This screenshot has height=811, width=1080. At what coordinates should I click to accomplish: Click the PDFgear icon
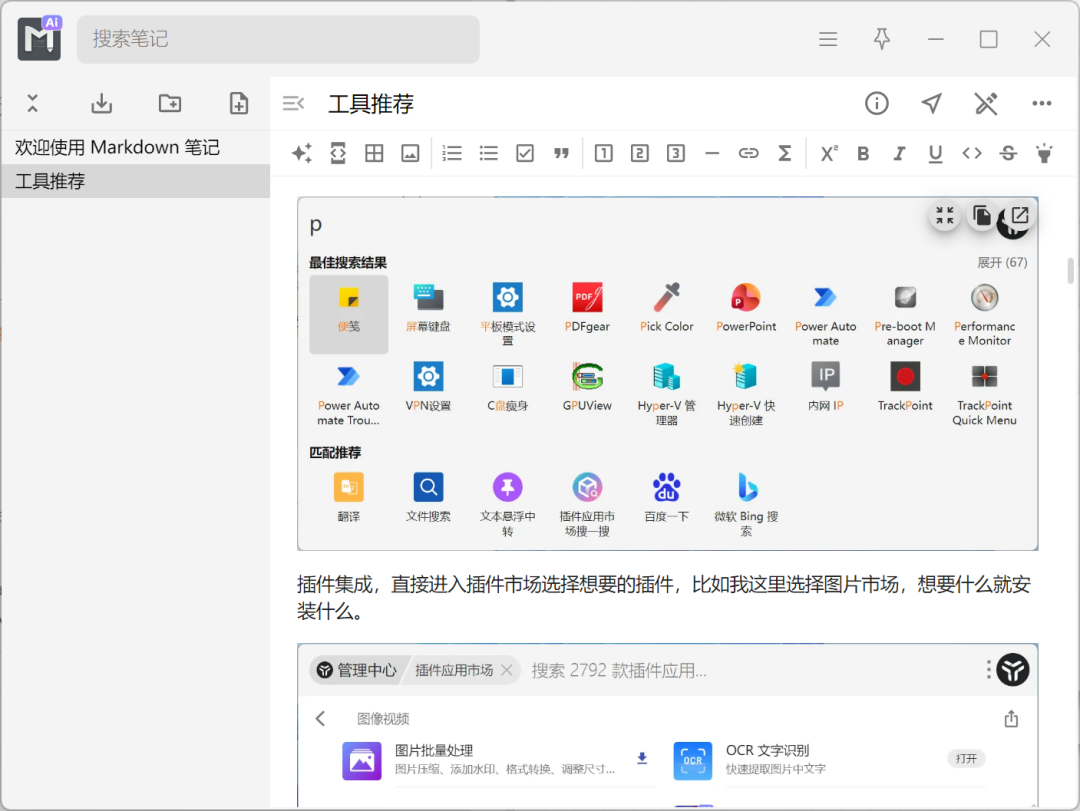click(587, 298)
